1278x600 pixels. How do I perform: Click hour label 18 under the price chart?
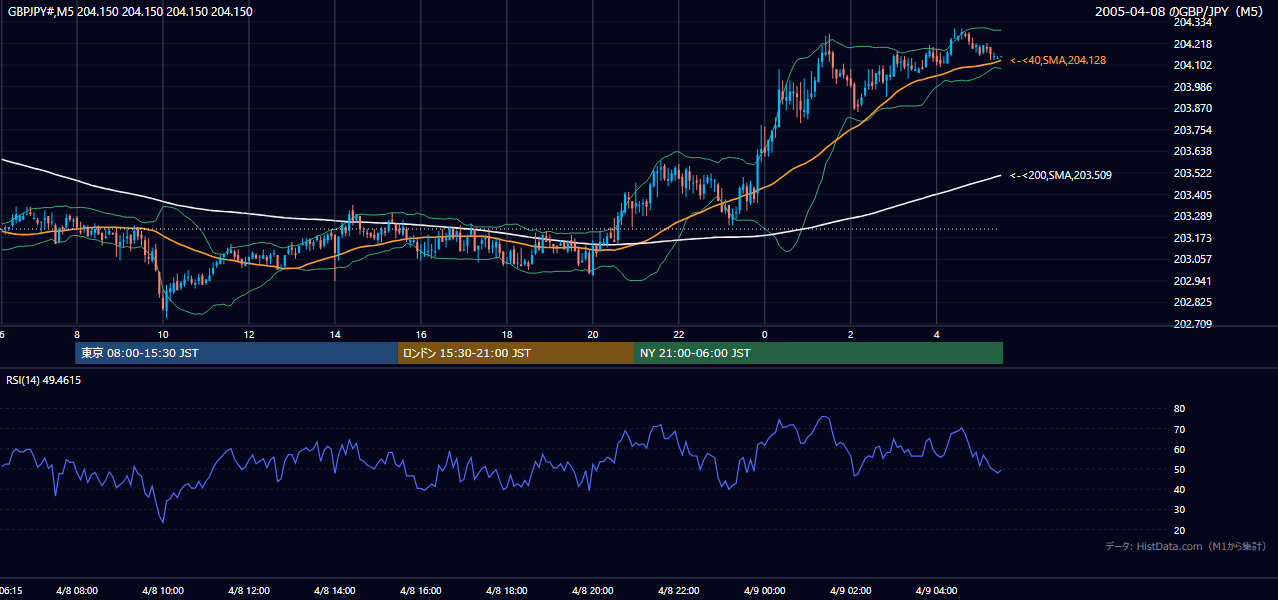tap(507, 334)
